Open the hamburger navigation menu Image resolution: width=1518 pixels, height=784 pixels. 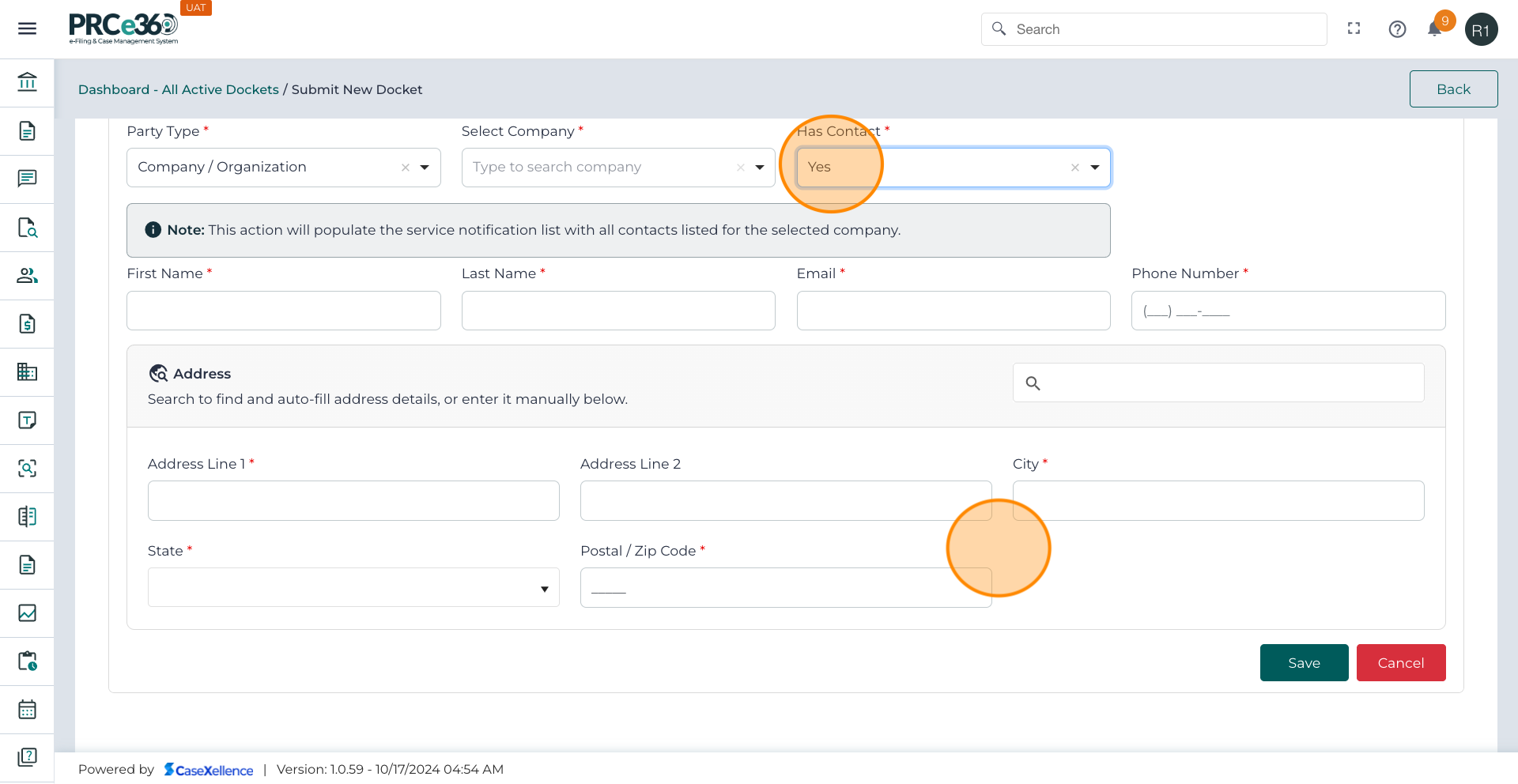(x=27, y=29)
